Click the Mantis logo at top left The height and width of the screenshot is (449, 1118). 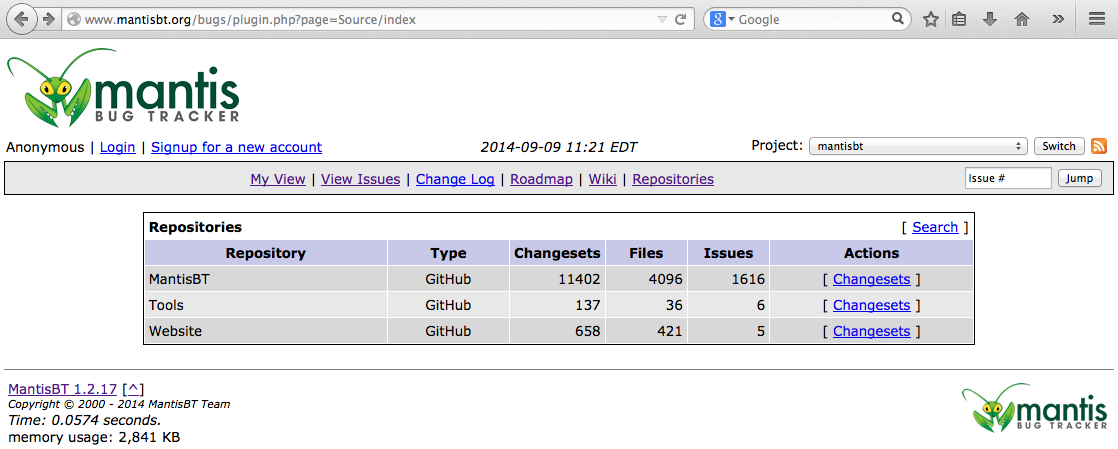[123, 90]
